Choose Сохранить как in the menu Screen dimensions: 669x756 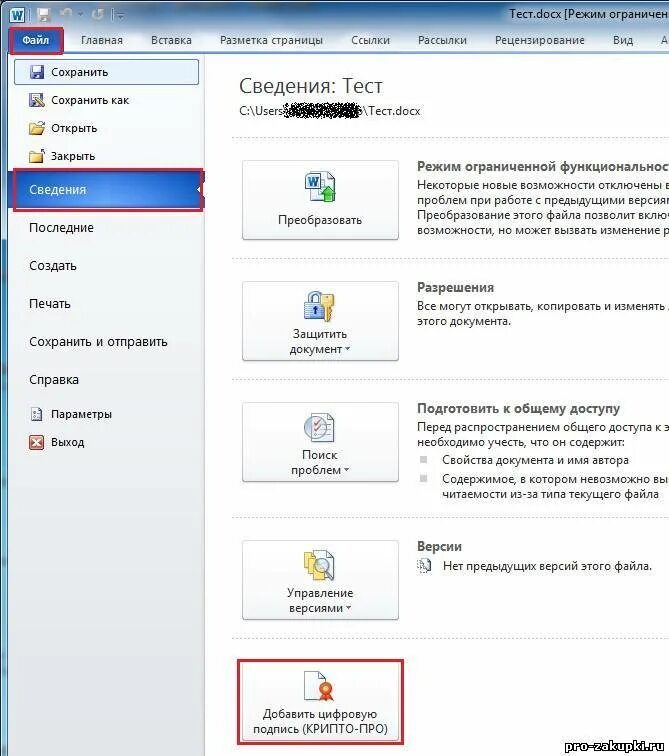90,100
